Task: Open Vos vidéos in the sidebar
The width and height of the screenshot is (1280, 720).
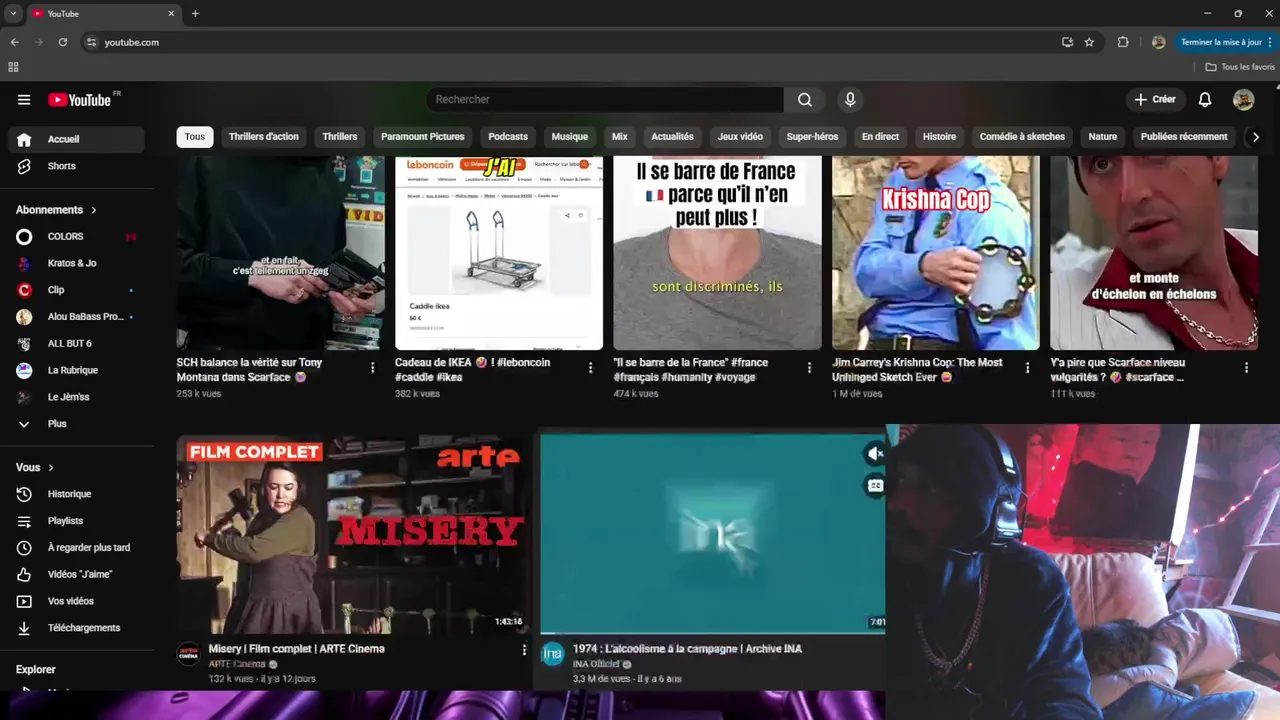Action: [76, 601]
